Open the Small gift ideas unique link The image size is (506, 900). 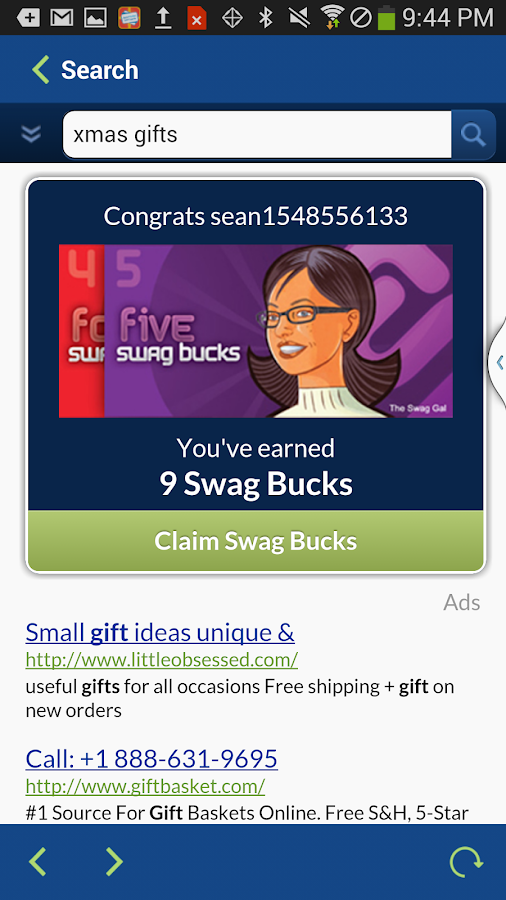(160, 633)
